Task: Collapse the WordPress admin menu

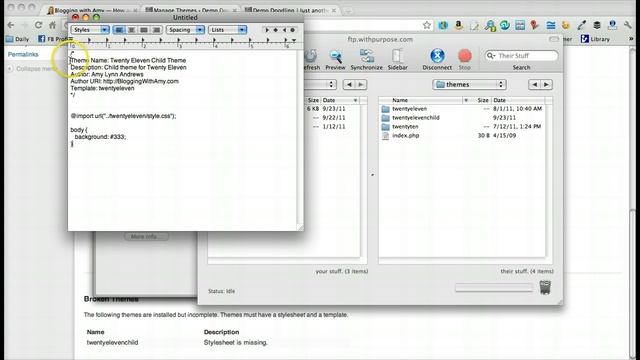Action: [33, 69]
